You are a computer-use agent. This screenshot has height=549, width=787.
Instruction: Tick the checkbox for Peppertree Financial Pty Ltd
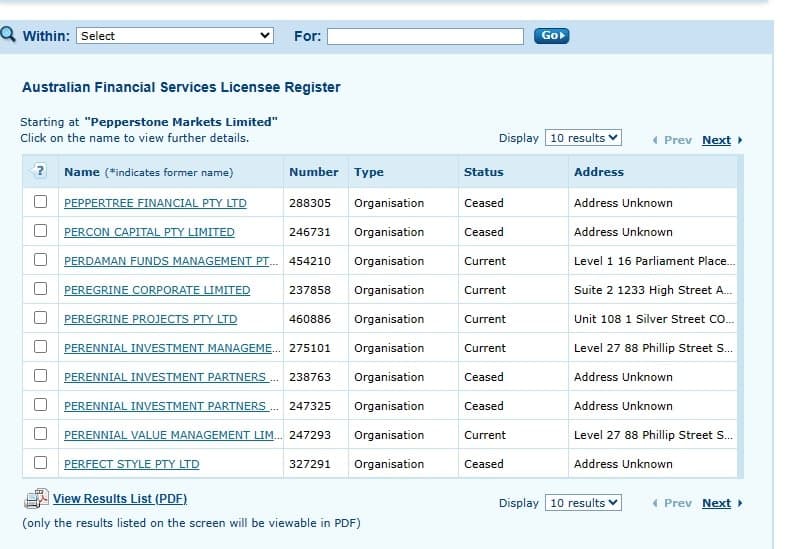coord(41,202)
